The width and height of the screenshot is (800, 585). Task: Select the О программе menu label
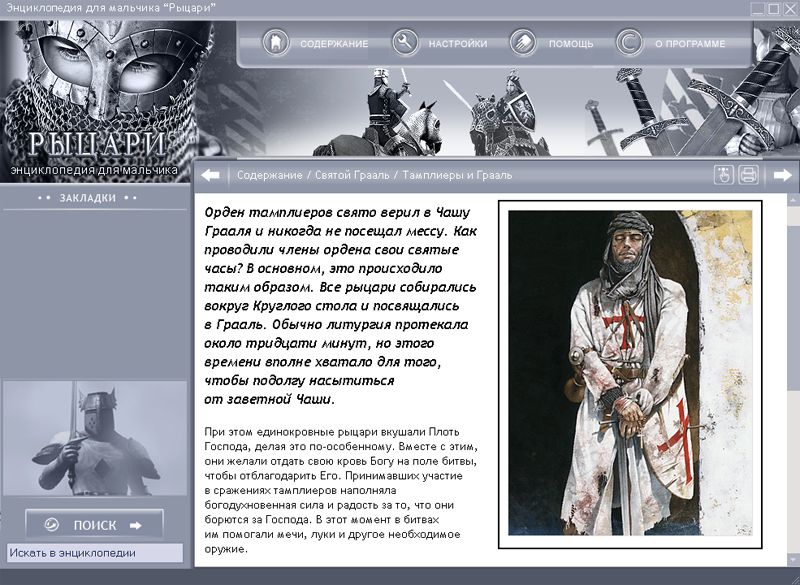(x=689, y=44)
